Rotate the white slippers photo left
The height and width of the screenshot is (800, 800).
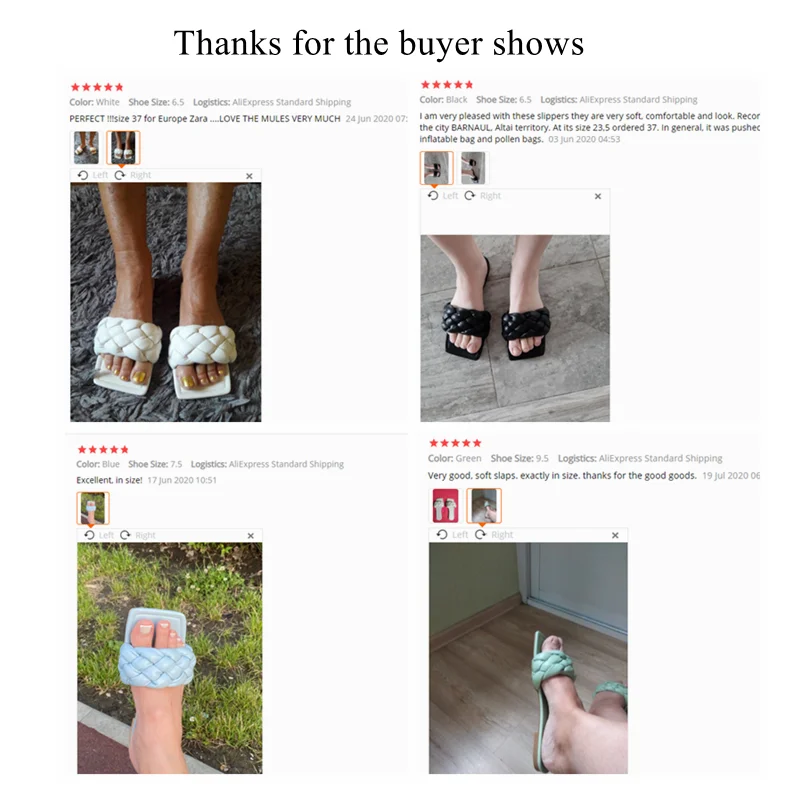[x=93, y=176]
